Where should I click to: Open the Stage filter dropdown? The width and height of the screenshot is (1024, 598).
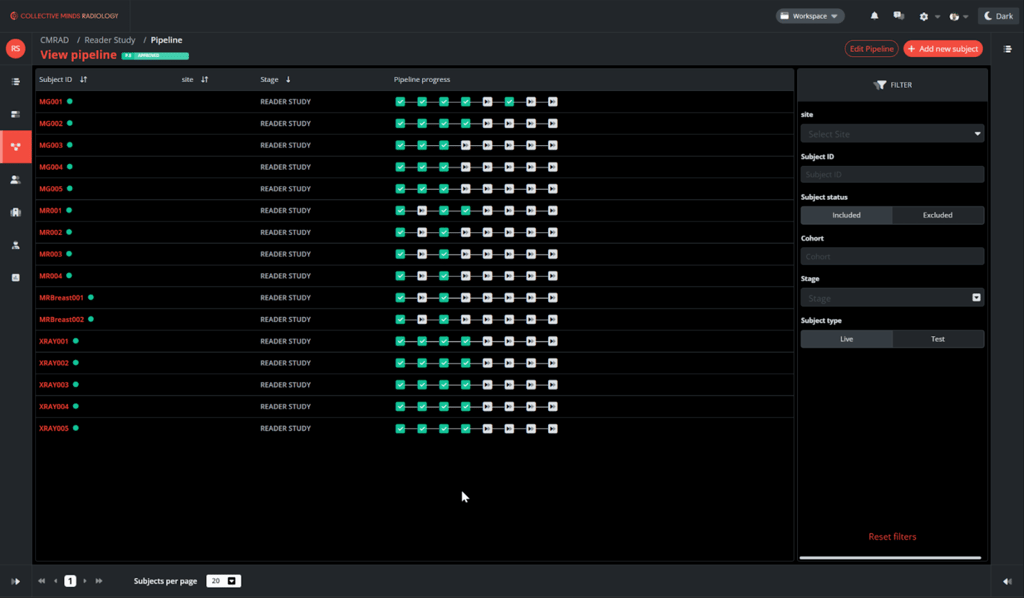[892, 298]
